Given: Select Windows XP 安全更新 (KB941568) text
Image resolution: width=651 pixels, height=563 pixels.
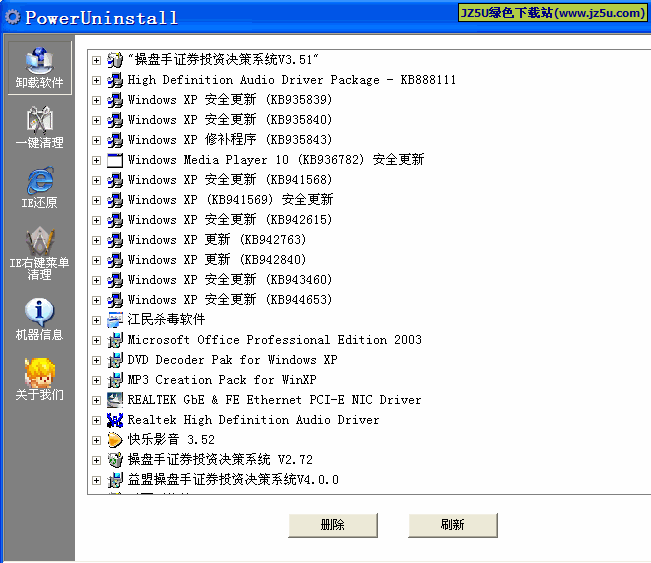Looking at the screenshot, I should tap(230, 180).
